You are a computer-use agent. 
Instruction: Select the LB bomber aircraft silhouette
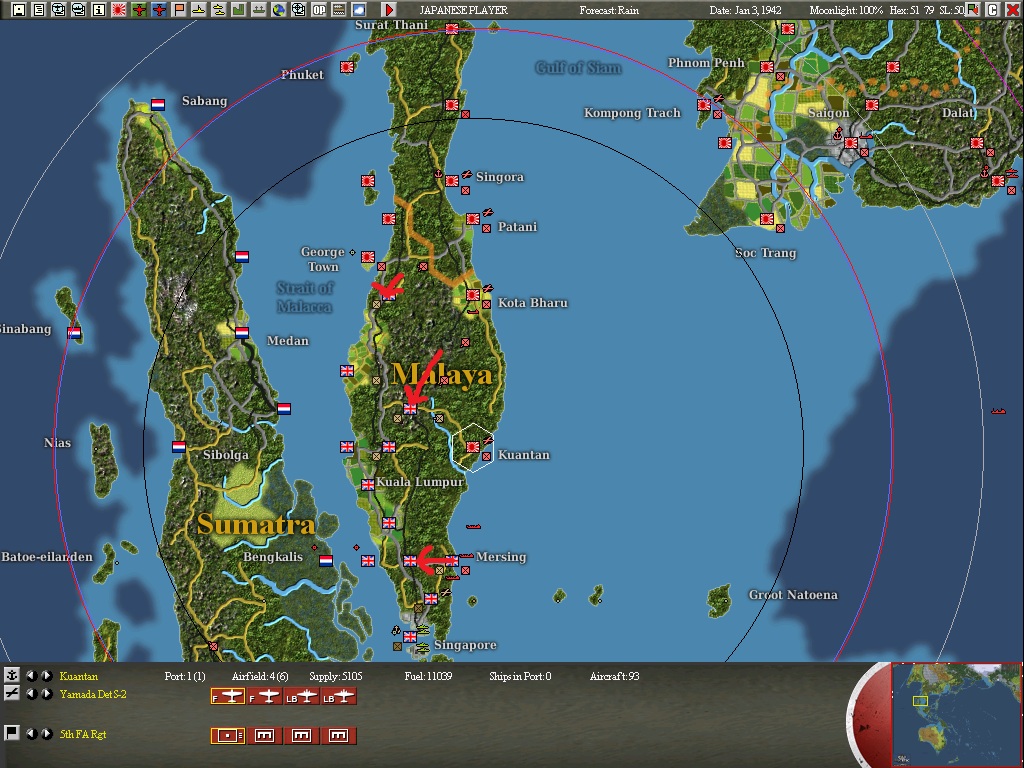pyautogui.click(x=300, y=696)
